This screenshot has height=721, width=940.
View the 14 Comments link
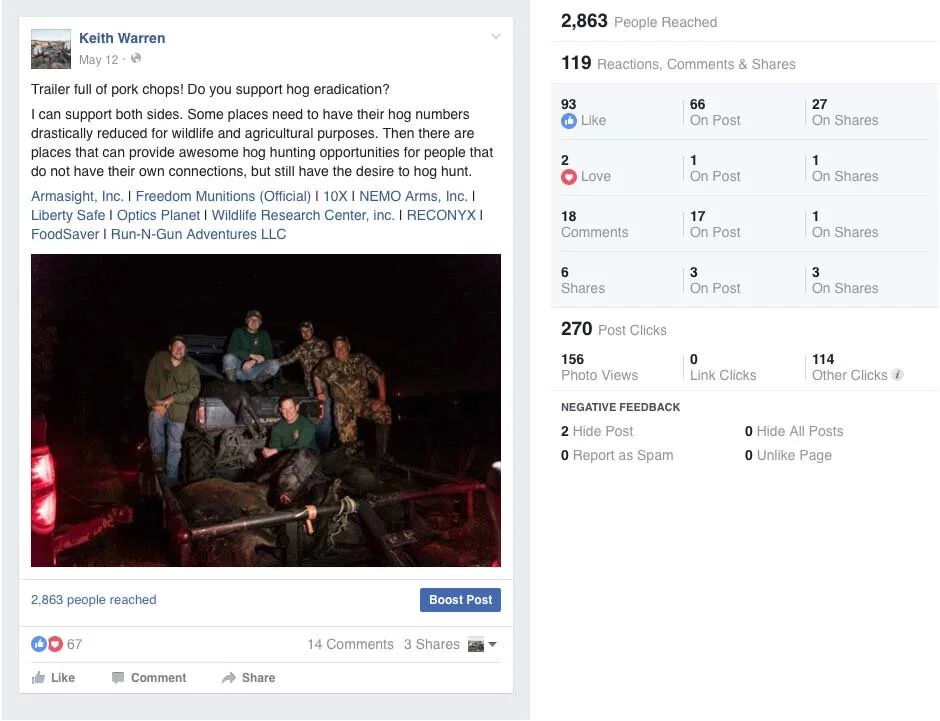[351, 644]
